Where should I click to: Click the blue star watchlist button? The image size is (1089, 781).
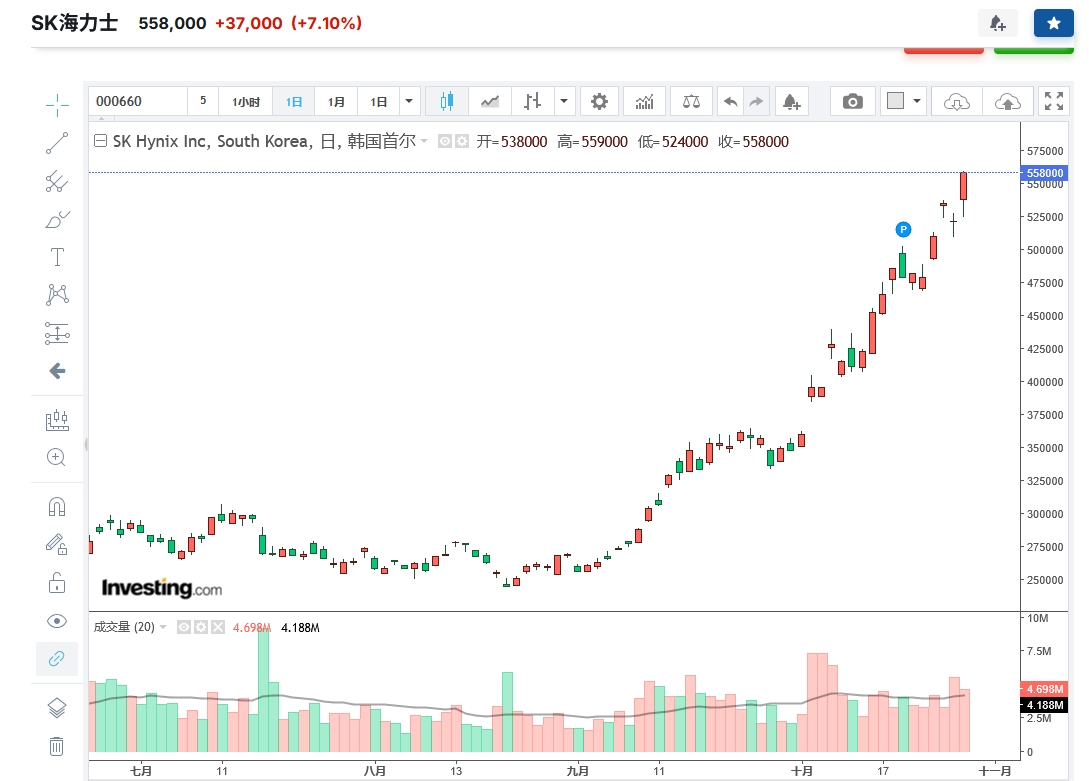click(1054, 23)
